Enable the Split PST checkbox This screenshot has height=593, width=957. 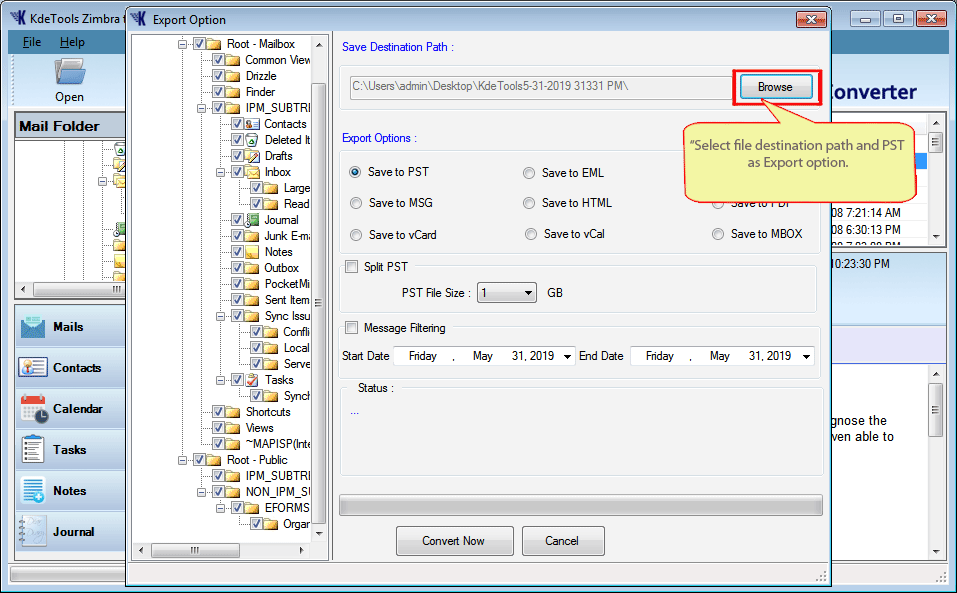(352, 267)
